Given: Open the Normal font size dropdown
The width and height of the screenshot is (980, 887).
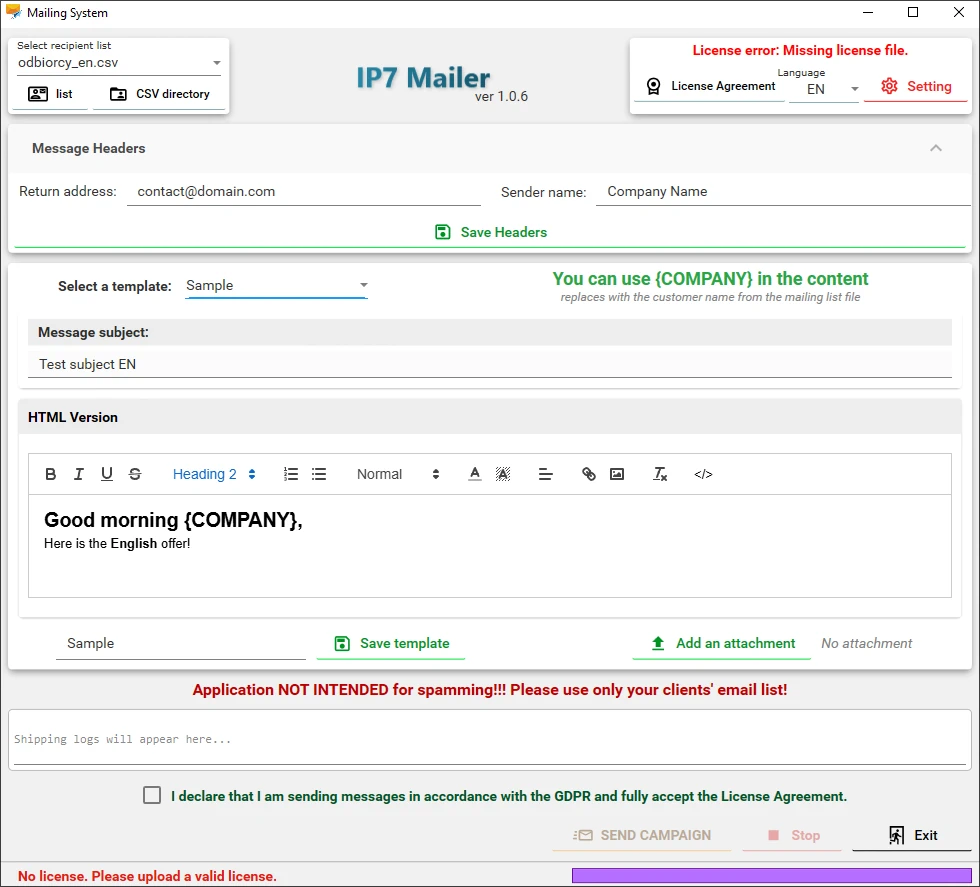Looking at the screenshot, I should (x=398, y=474).
